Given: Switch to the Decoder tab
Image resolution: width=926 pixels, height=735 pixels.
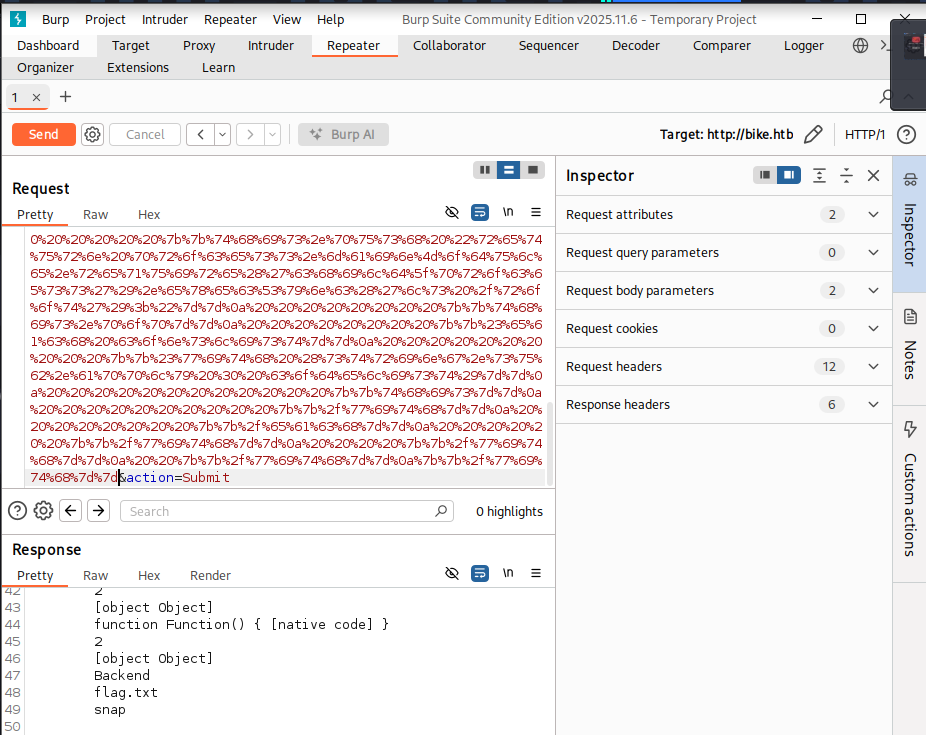Looking at the screenshot, I should [x=635, y=45].
